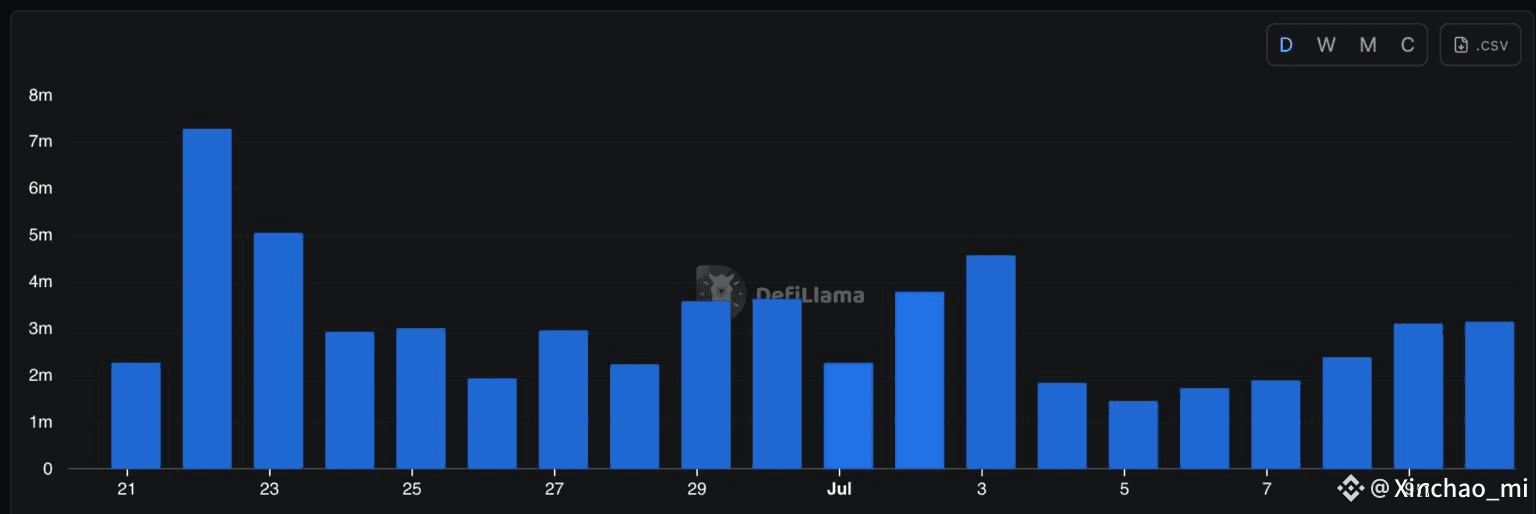Select the last bar on the right
This screenshot has height=514, width=1536.
(x=1490, y=395)
